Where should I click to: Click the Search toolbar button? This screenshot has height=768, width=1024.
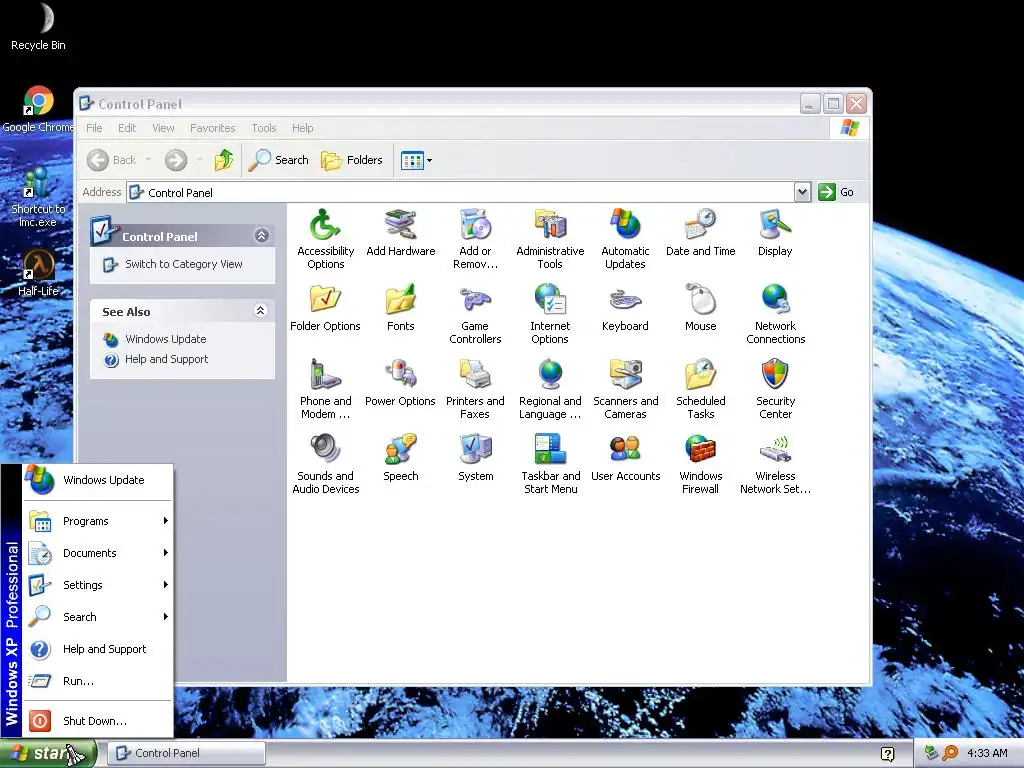coord(279,160)
